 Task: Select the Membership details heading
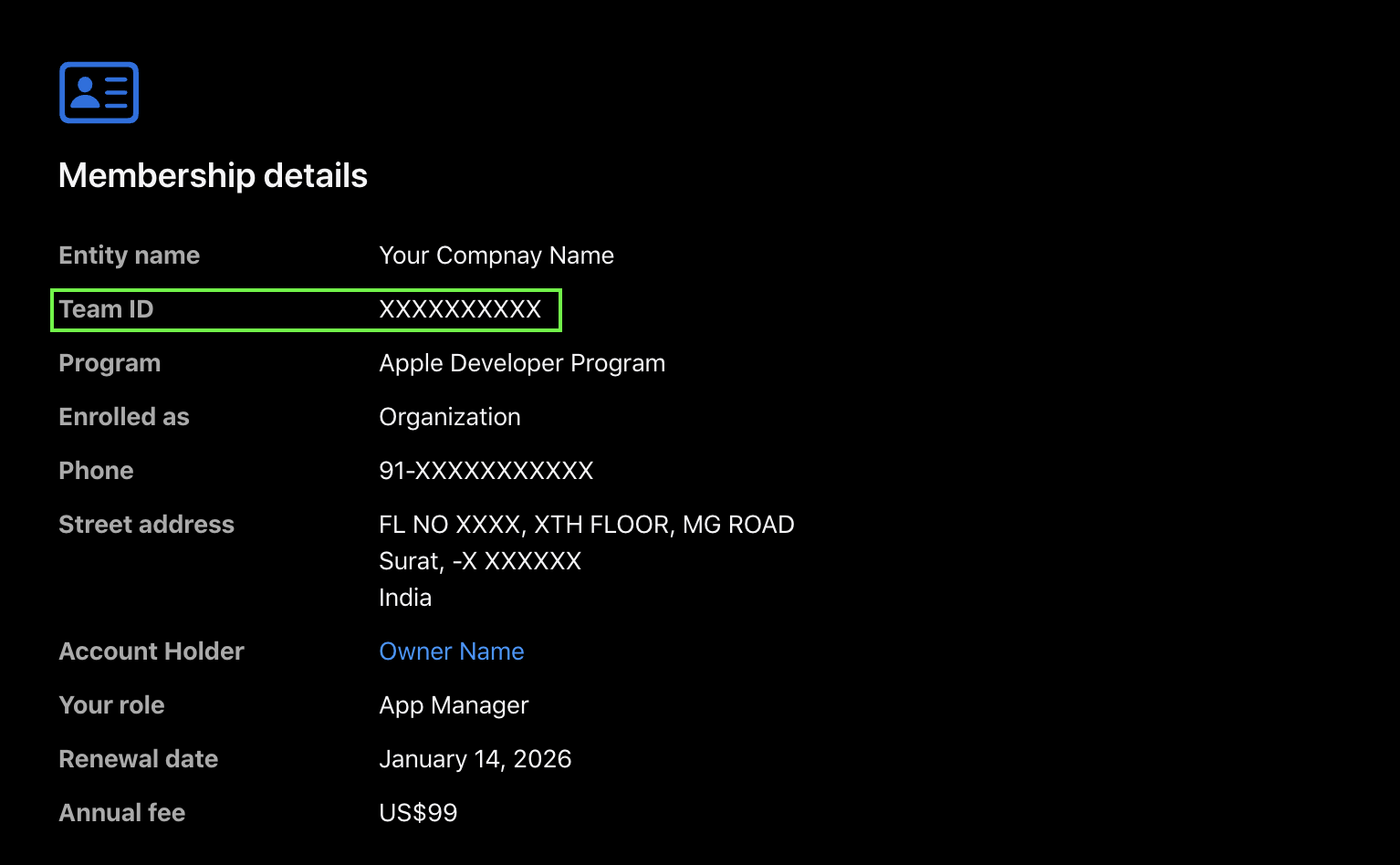point(213,175)
